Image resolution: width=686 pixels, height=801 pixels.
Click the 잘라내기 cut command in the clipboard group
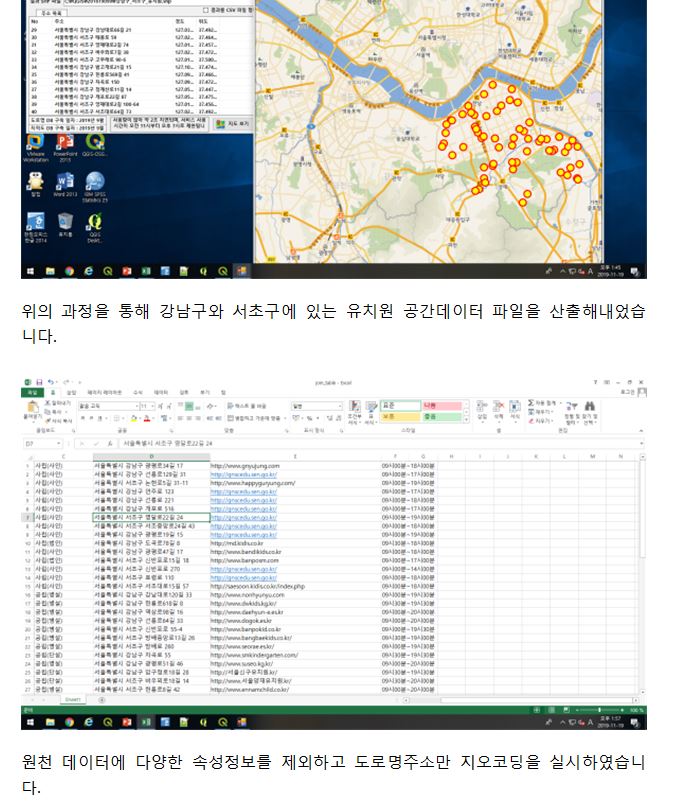pos(58,403)
